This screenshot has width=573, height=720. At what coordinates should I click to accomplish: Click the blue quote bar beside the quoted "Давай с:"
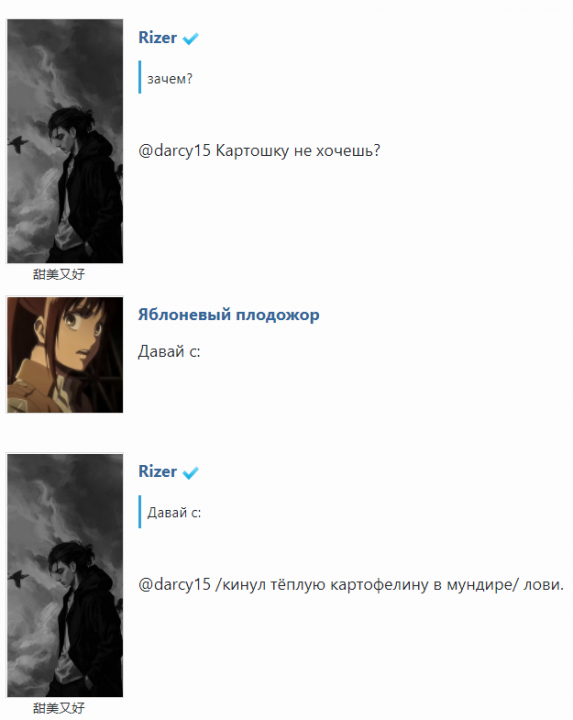(x=140, y=512)
